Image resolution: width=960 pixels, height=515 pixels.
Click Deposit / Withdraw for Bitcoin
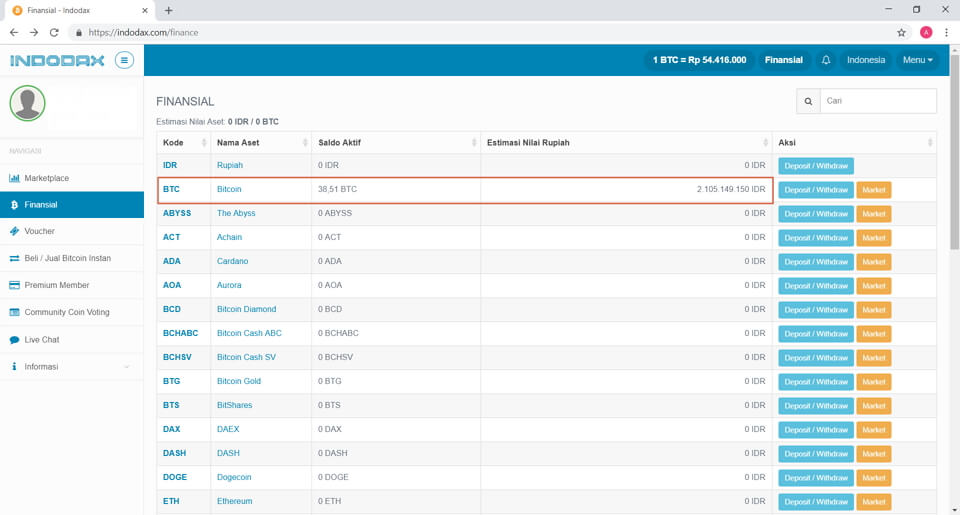click(816, 190)
